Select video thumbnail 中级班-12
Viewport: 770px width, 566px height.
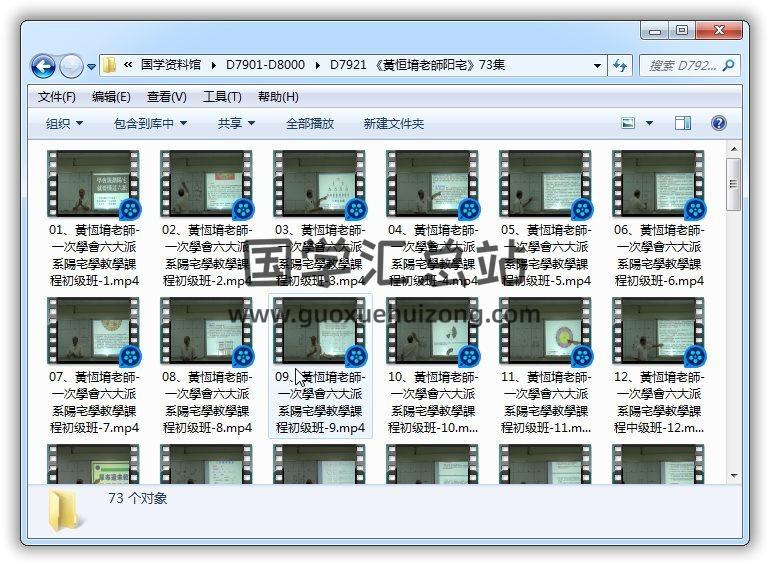coord(658,330)
